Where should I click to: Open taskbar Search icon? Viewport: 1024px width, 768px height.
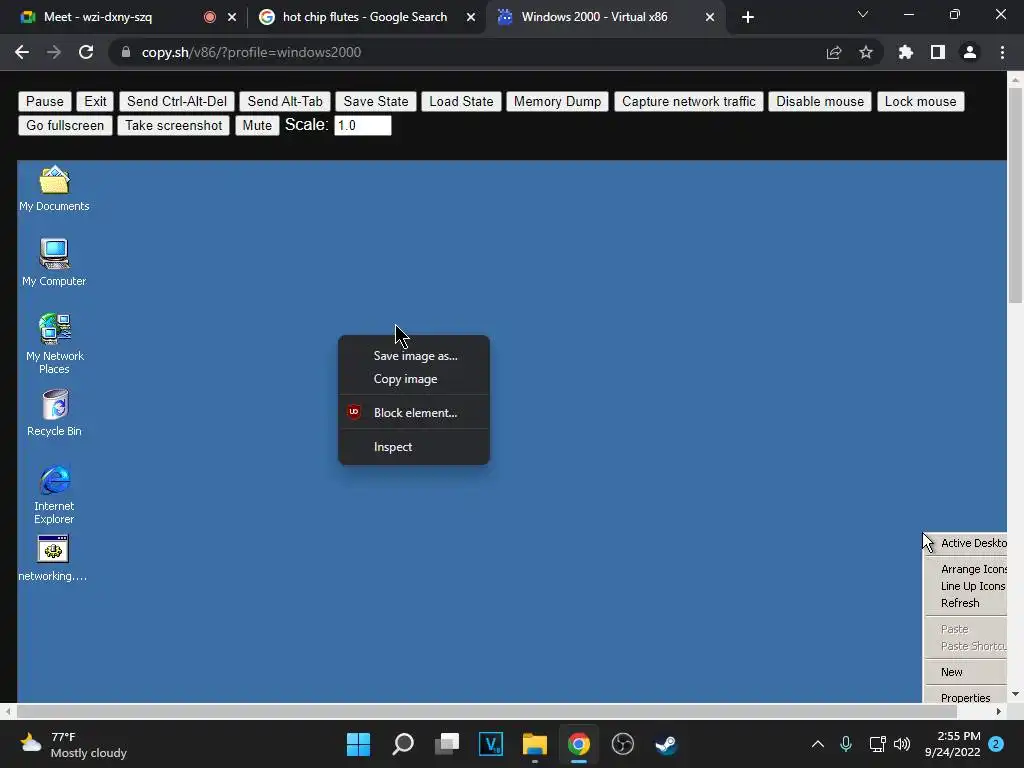click(x=403, y=744)
